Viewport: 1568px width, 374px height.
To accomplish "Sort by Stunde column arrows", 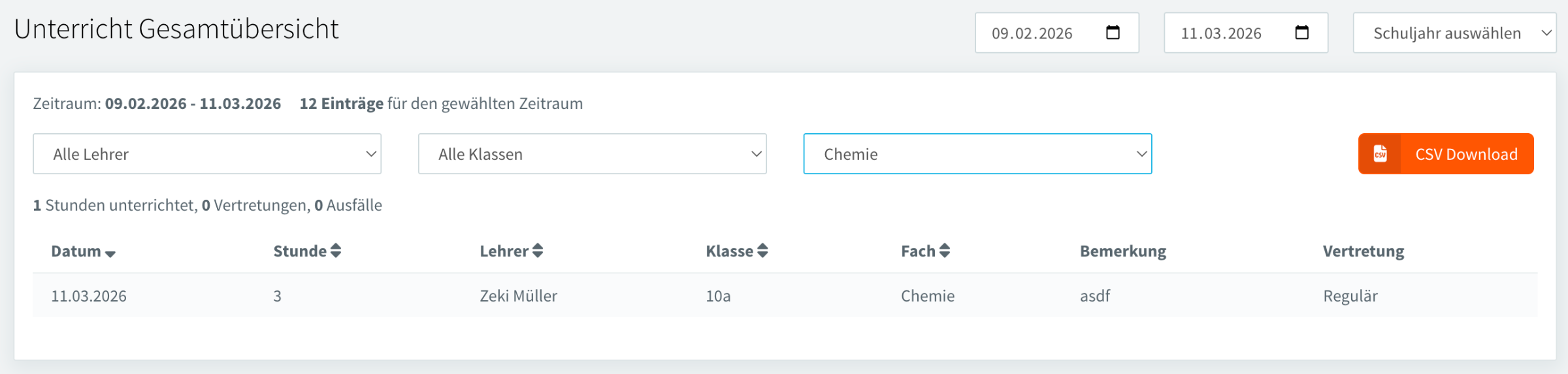I will pos(336,251).
